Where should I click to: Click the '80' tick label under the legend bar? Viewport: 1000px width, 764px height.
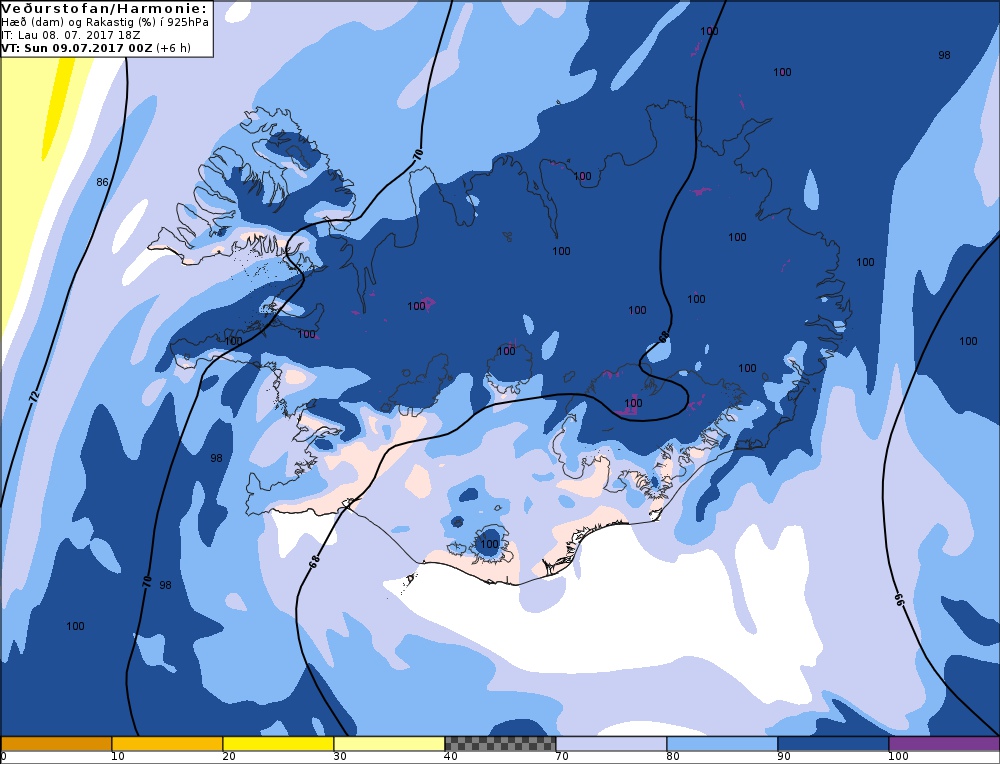673,757
